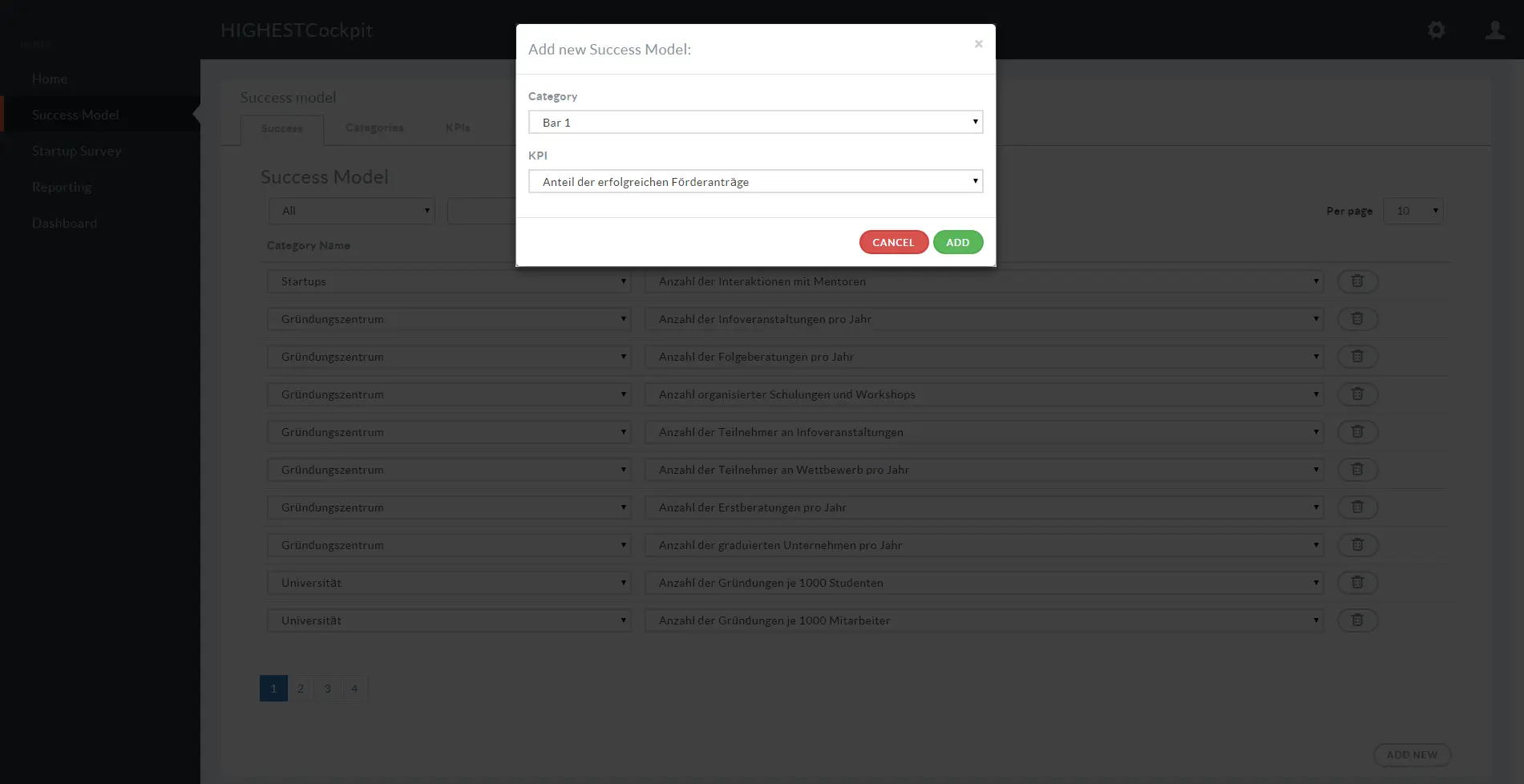Go to page 3 in pagination
The width and height of the screenshot is (1524, 784).
click(x=327, y=689)
